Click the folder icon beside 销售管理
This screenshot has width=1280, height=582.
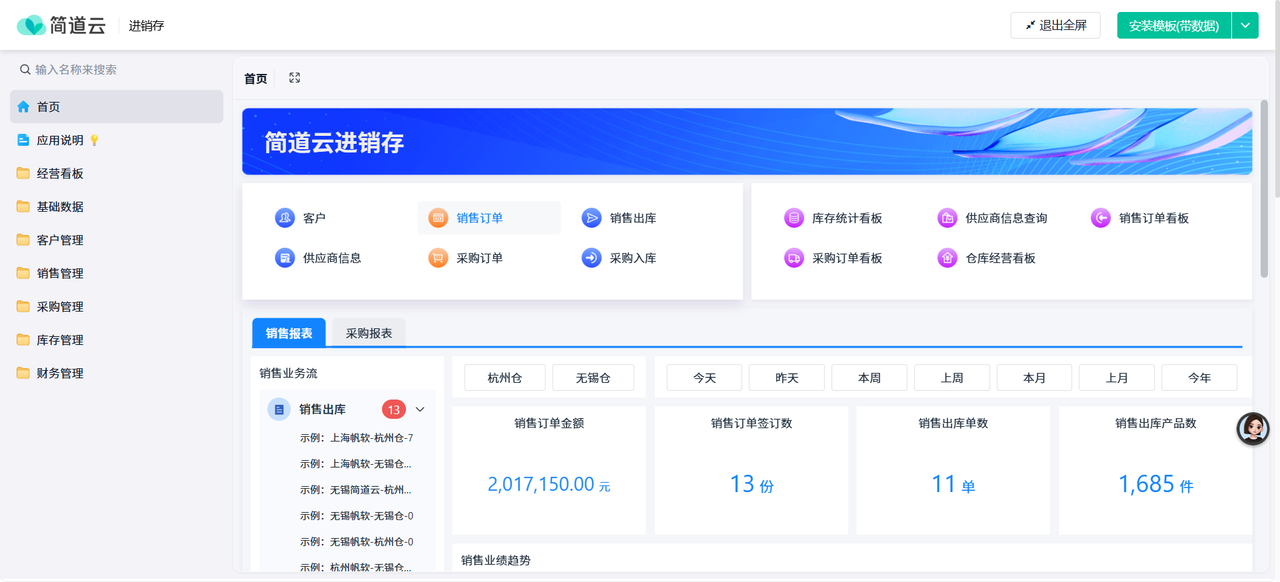point(23,273)
